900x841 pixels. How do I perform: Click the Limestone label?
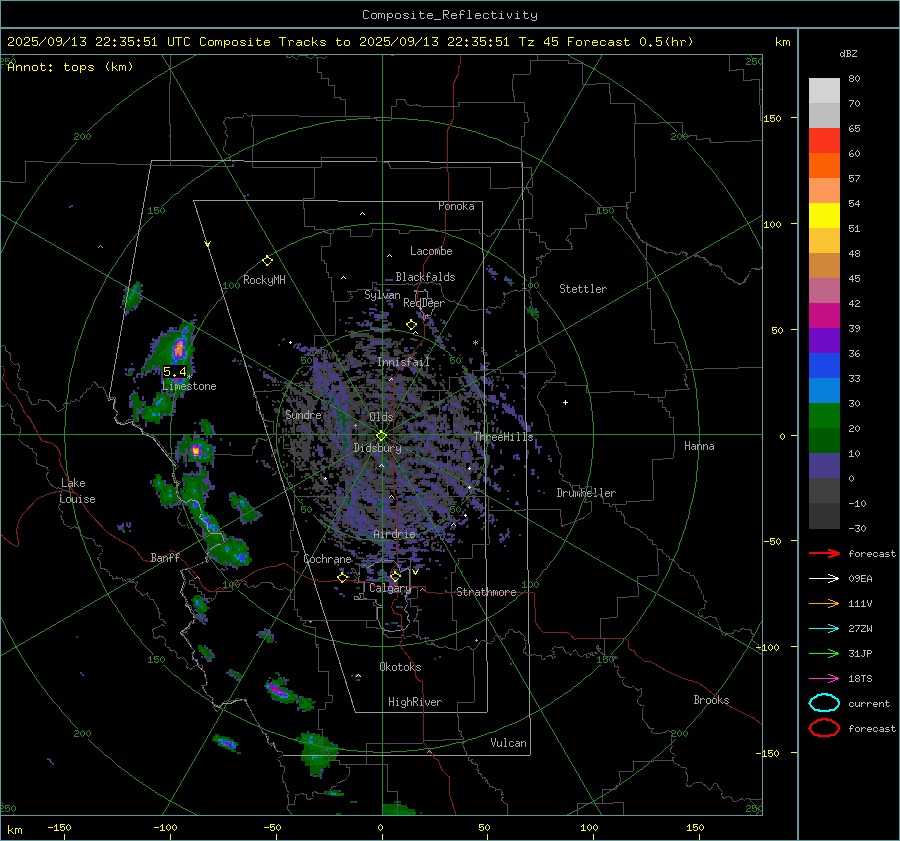tap(189, 386)
